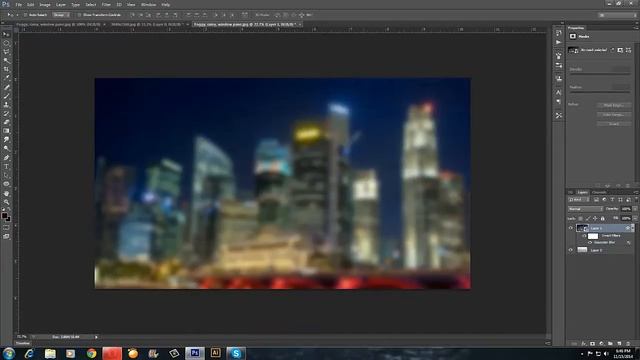Select the Move tool
This screenshot has height=360, width=640.
click(x=6, y=34)
